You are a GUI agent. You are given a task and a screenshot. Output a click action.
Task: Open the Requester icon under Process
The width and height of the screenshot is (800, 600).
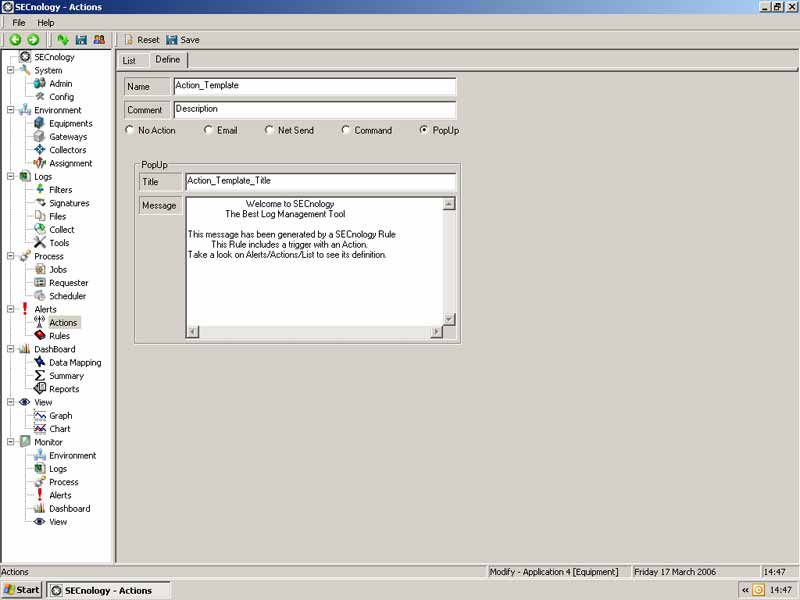coord(39,282)
